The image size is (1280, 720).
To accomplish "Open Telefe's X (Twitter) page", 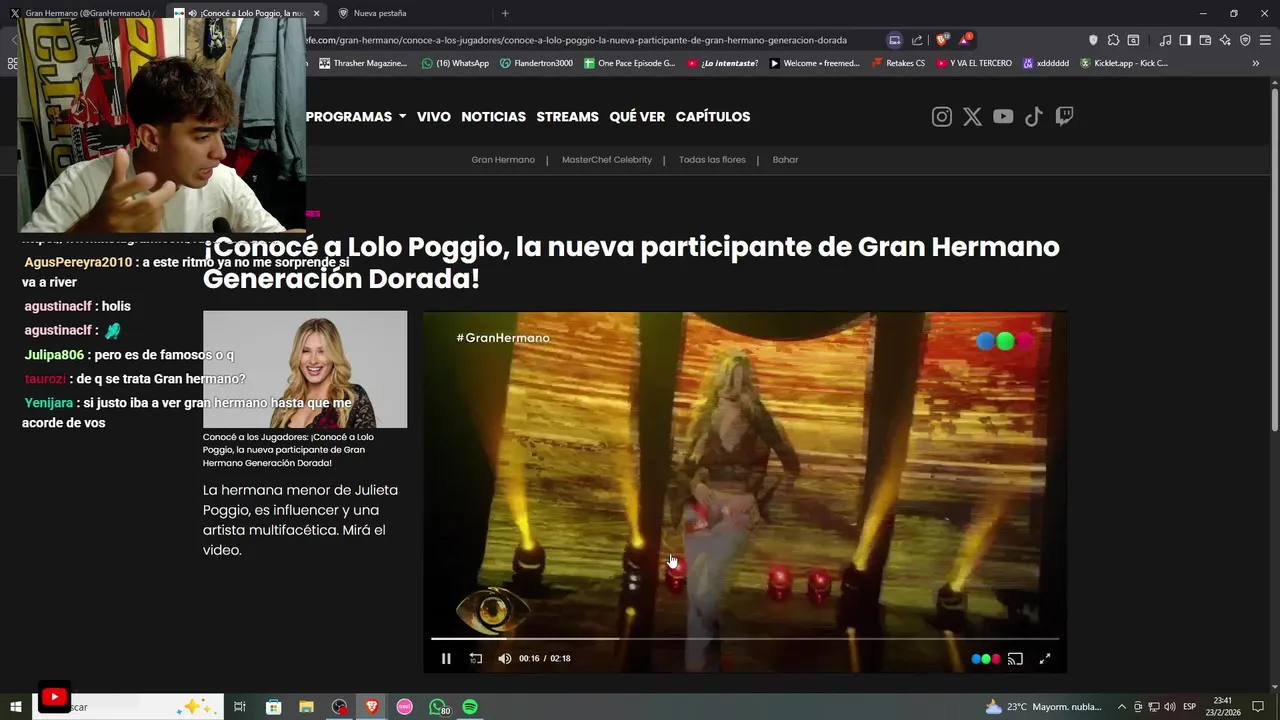I will click(972, 117).
